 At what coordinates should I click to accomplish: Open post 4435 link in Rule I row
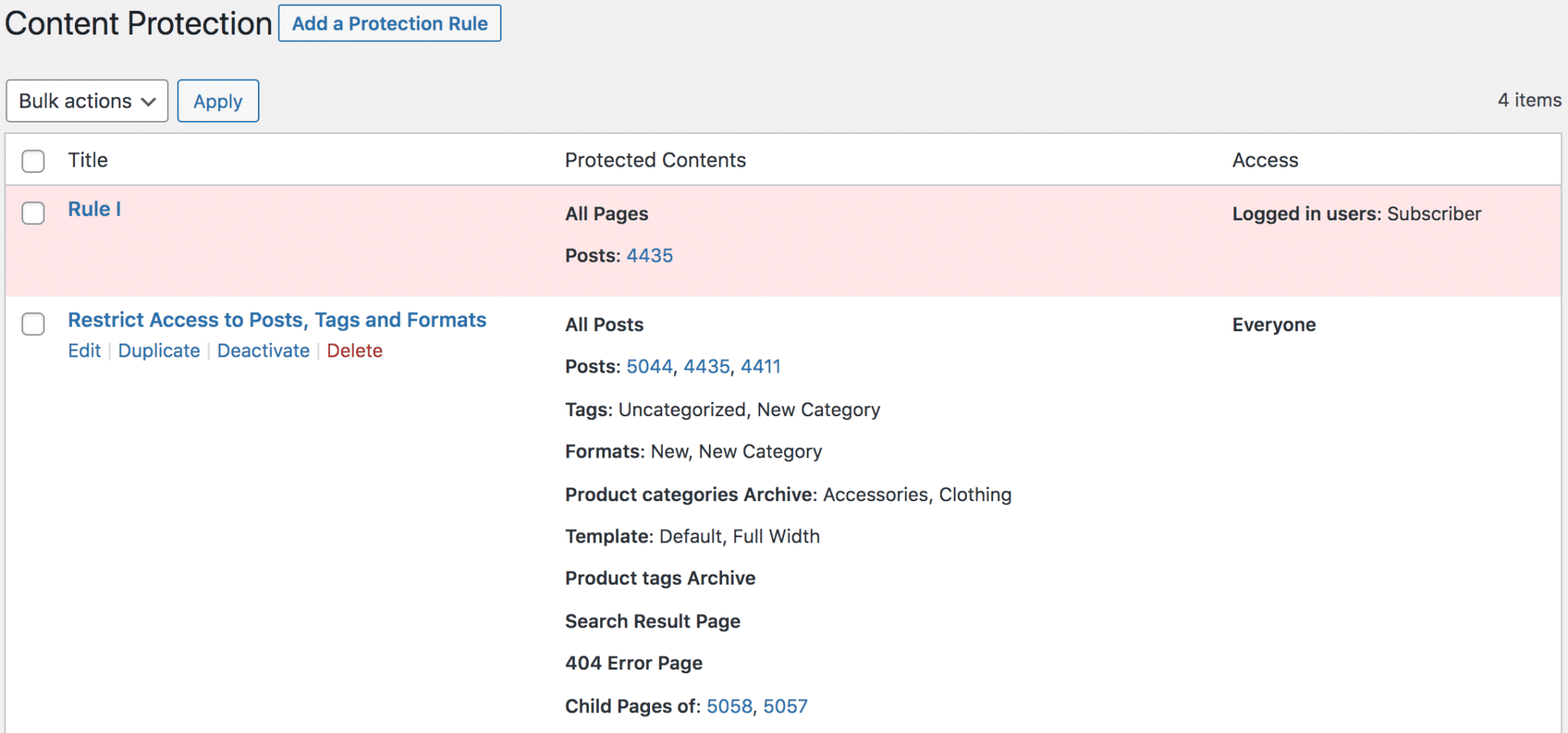click(x=650, y=256)
